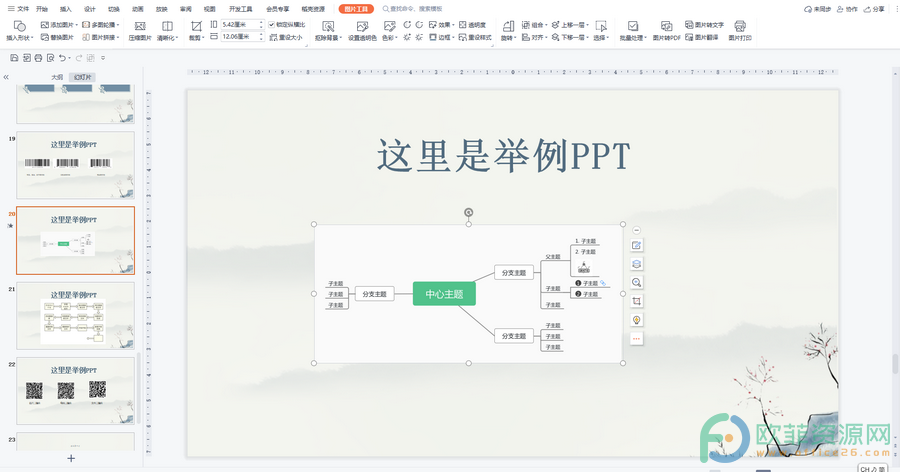Click the crop icon beside selected image
Image resolution: width=900 pixels, height=472 pixels.
pos(636,301)
